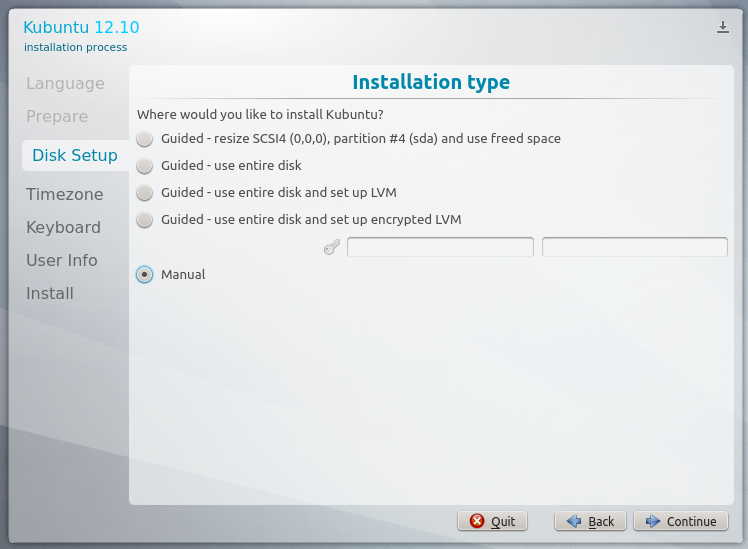Click the key icon beside the passphrase fields
The image size is (748, 549).
tap(332, 247)
